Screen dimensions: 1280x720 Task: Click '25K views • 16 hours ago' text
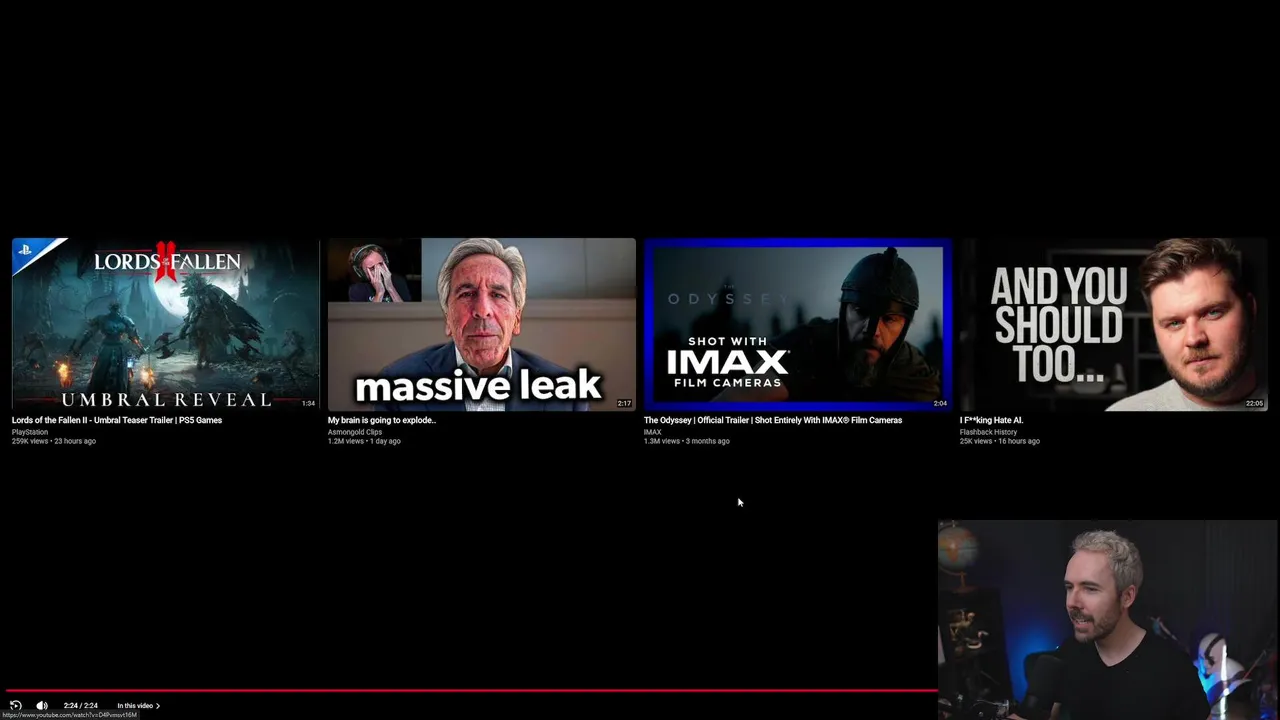1000,441
